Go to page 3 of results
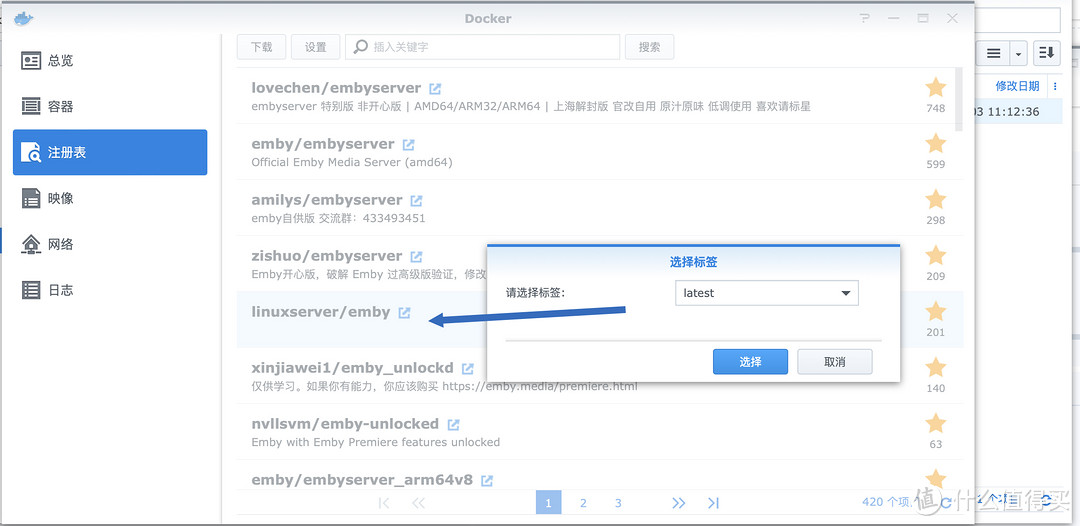 point(618,503)
